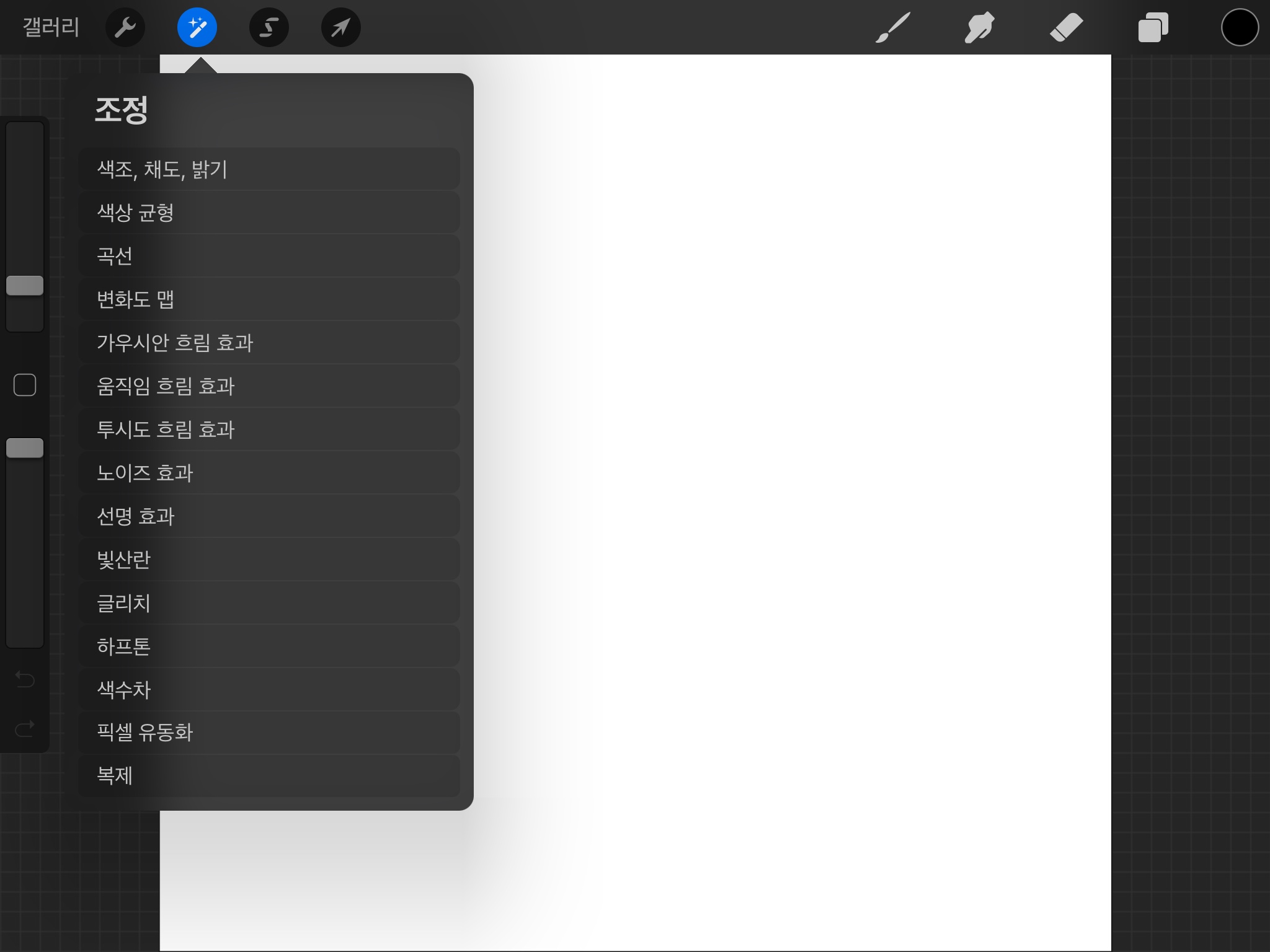
Task: Activate the Transform arrow tool
Action: (341, 27)
